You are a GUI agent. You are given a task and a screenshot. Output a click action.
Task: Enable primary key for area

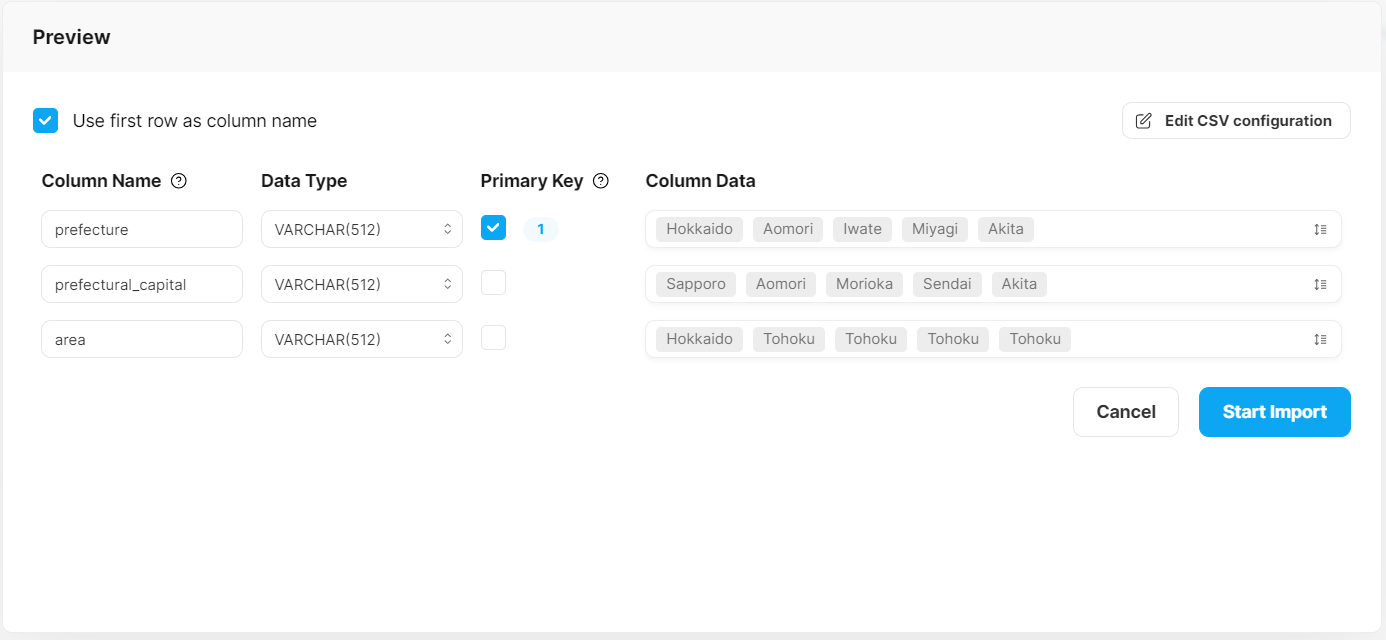click(x=493, y=338)
